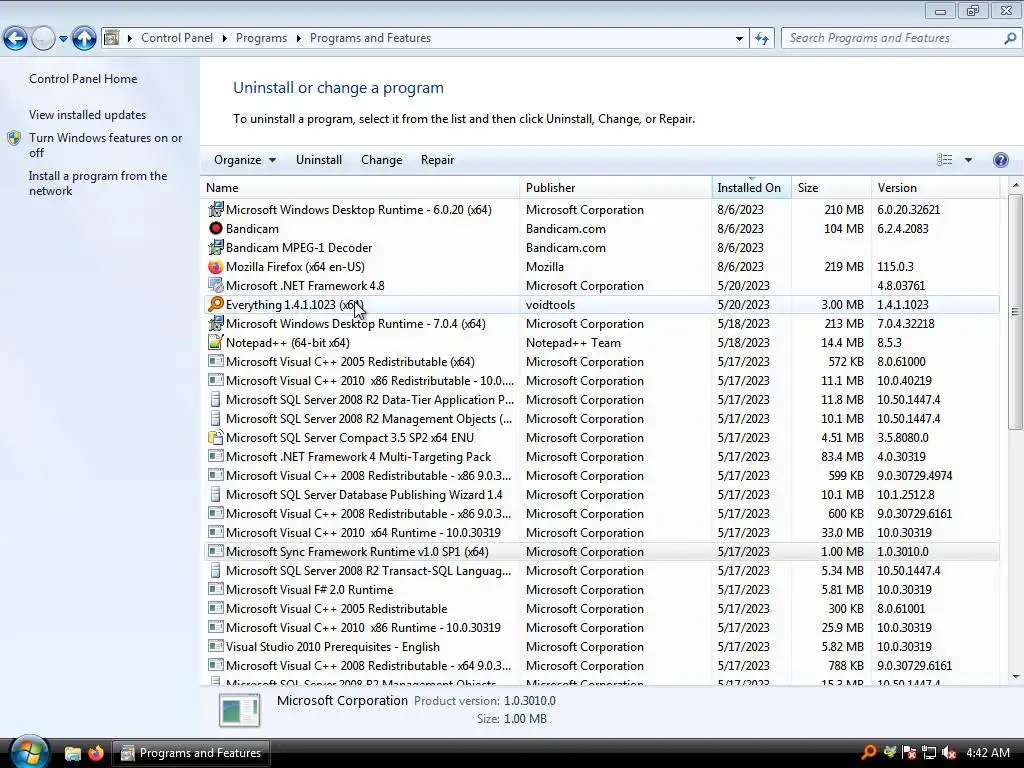
Task: Click the blue Help question mark icon
Action: [x=1000, y=160]
